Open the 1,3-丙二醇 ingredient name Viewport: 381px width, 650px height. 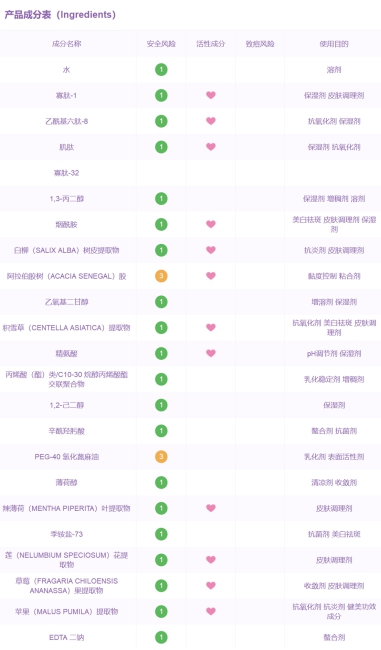tap(67, 199)
